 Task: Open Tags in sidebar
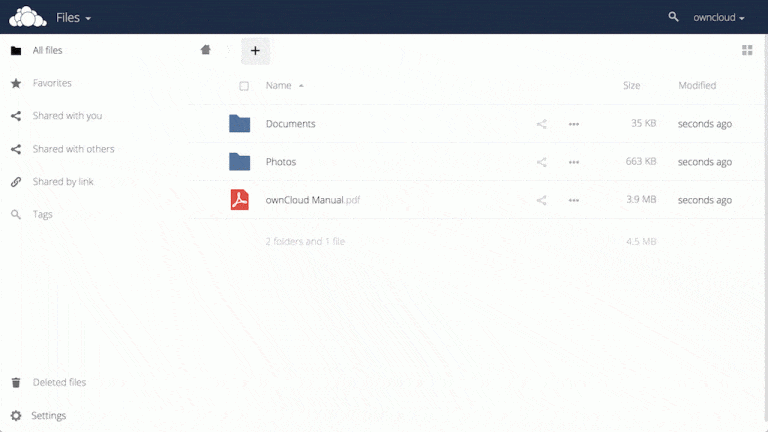42,214
